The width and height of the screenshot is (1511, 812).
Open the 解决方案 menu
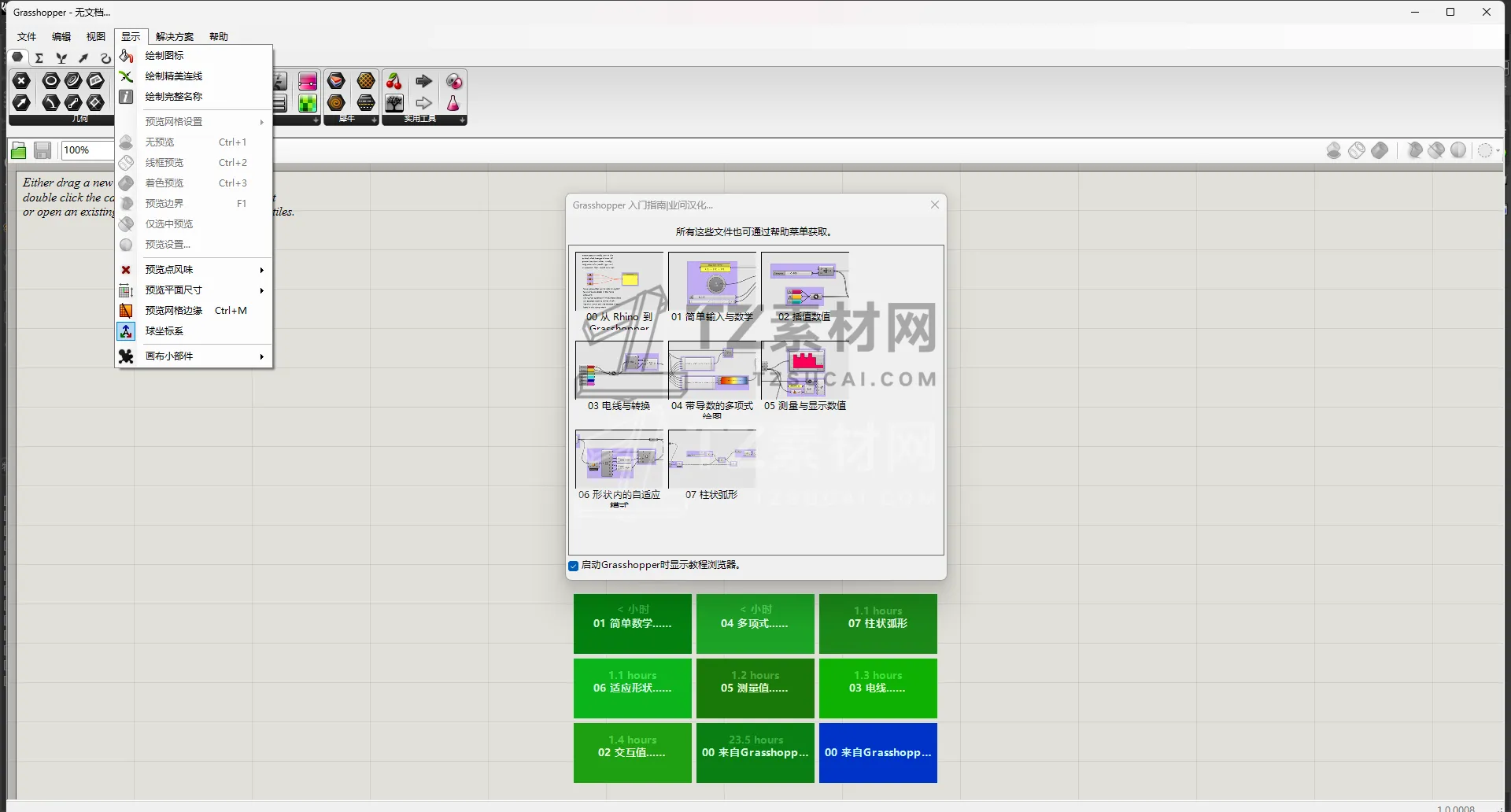tap(175, 37)
